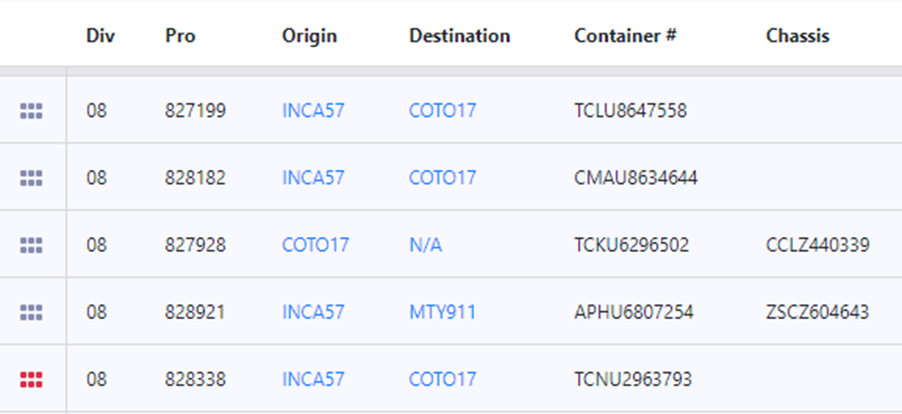Click red grid icon for Pro 828338
This screenshot has width=902, height=414.
tap(31, 380)
